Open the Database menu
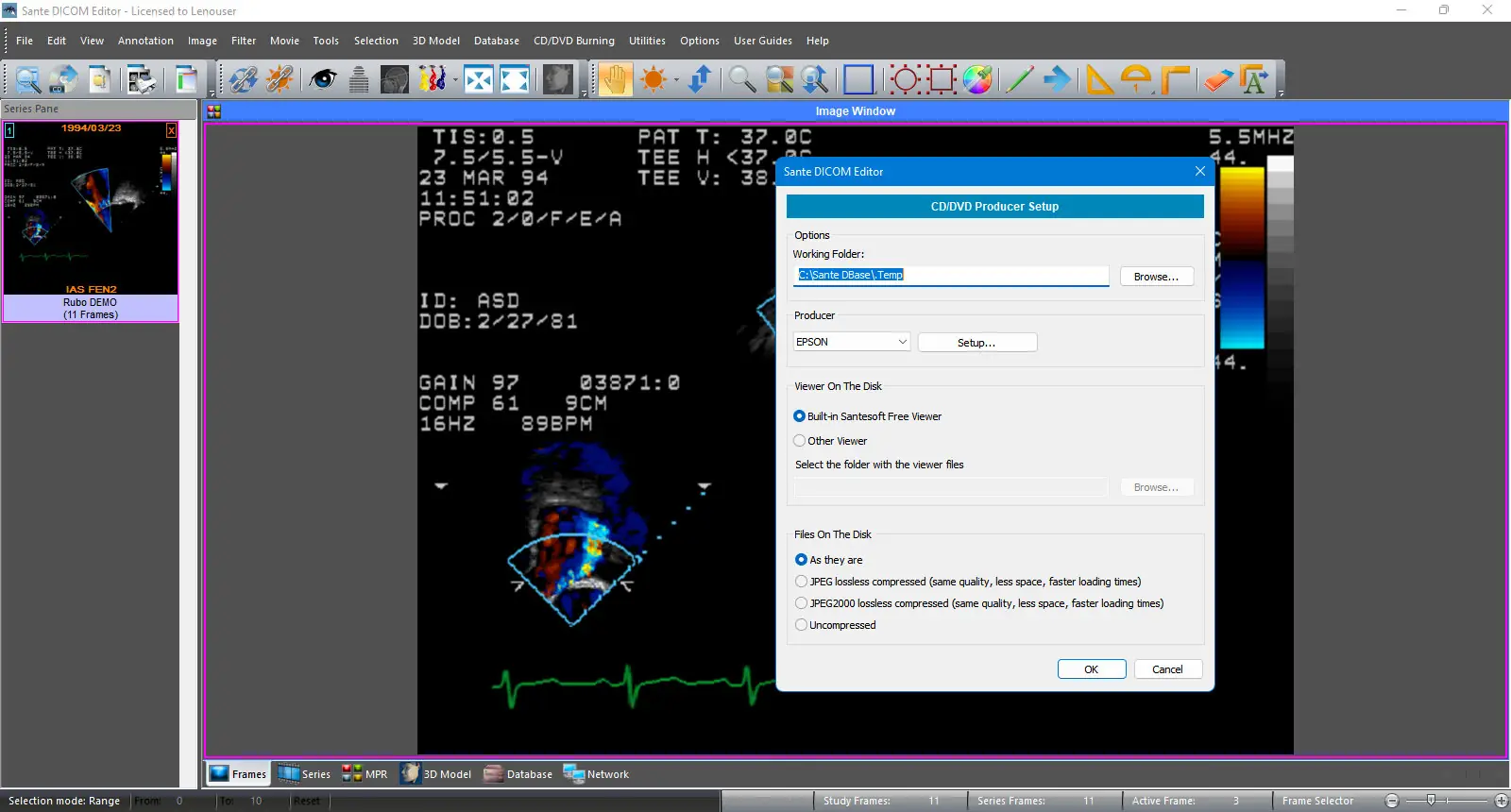This screenshot has height=812, width=1511. pyautogui.click(x=497, y=41)
